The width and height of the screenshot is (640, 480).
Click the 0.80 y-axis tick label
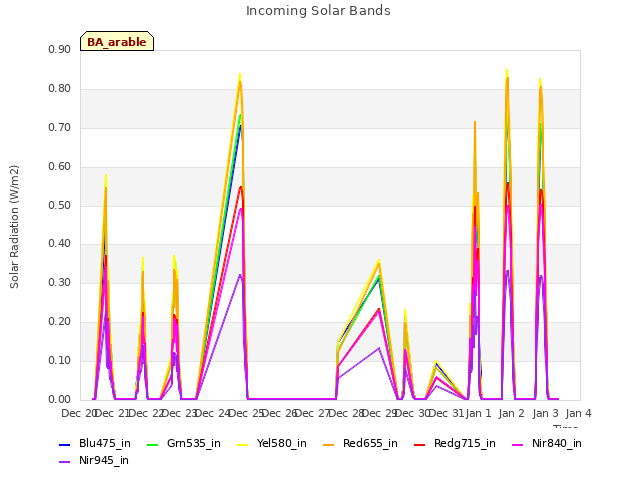click(59, 89)
